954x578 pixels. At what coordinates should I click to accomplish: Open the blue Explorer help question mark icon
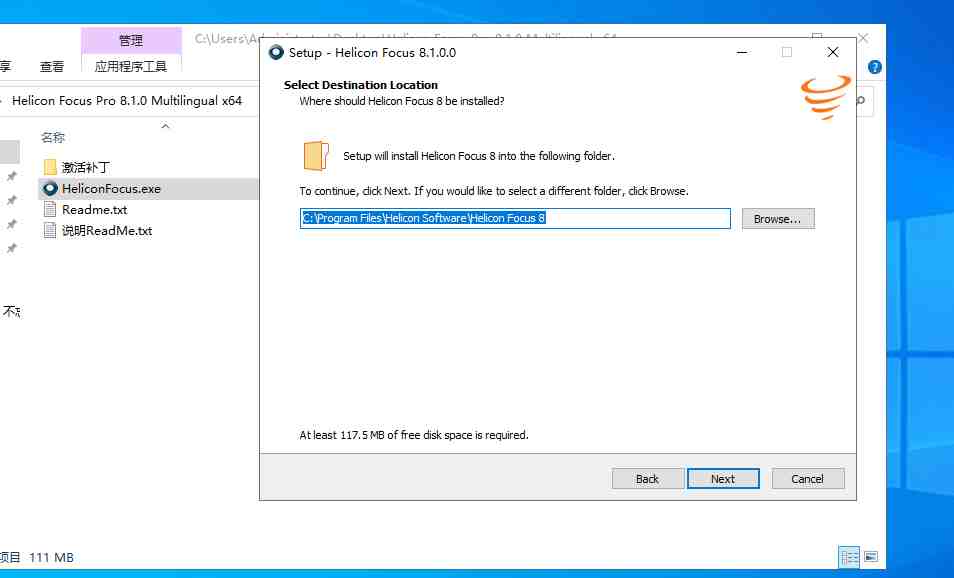875,67
